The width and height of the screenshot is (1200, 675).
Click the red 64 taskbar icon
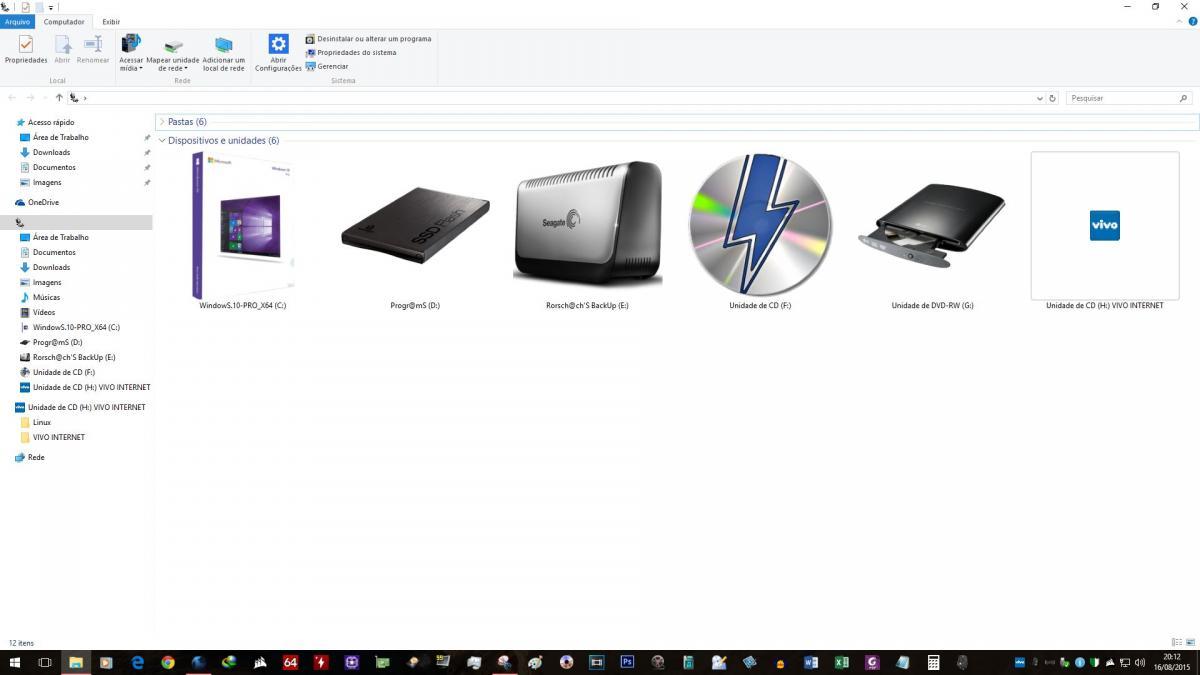(x=290, y=662)
